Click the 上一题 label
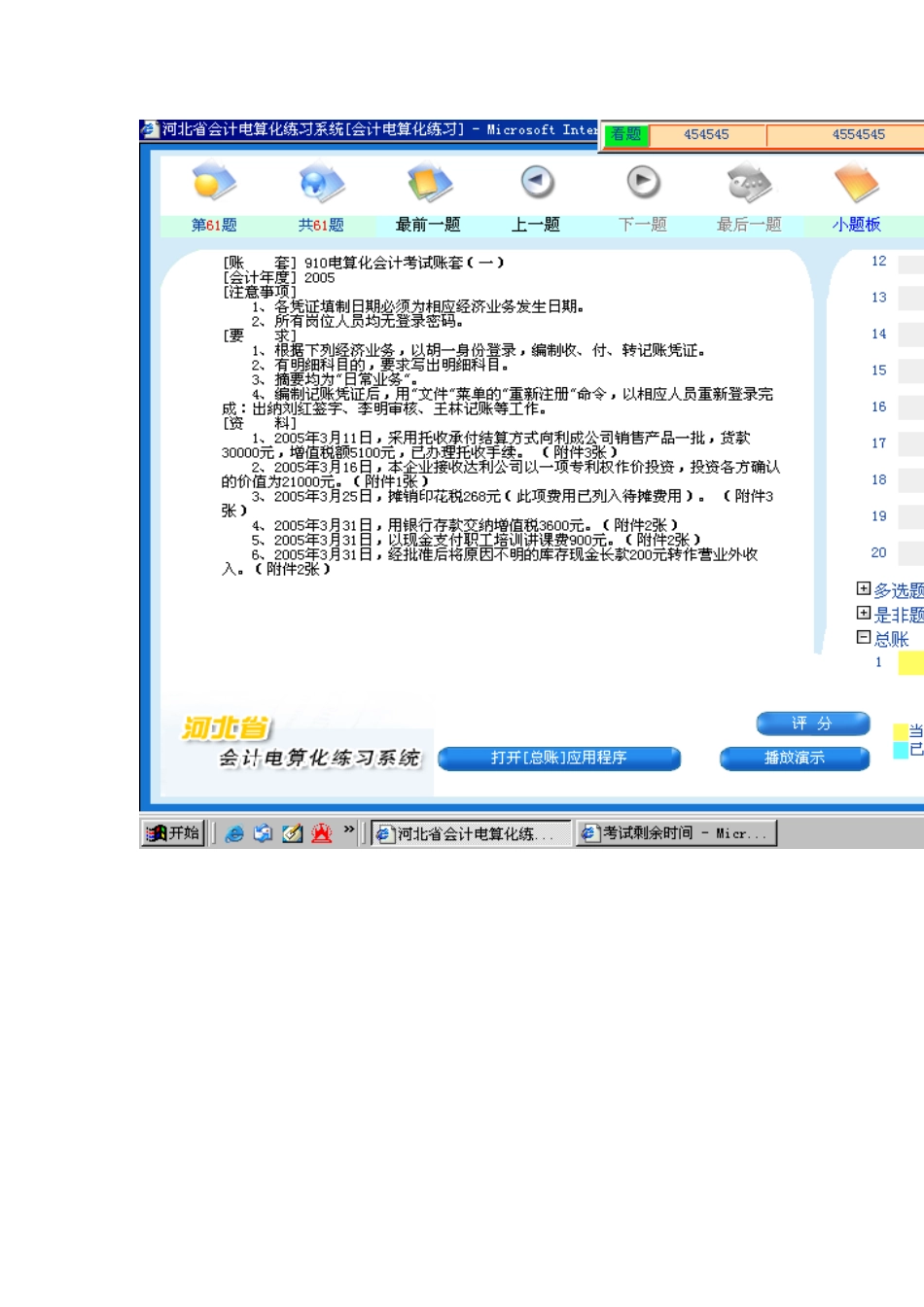 [x=536, y=225]
